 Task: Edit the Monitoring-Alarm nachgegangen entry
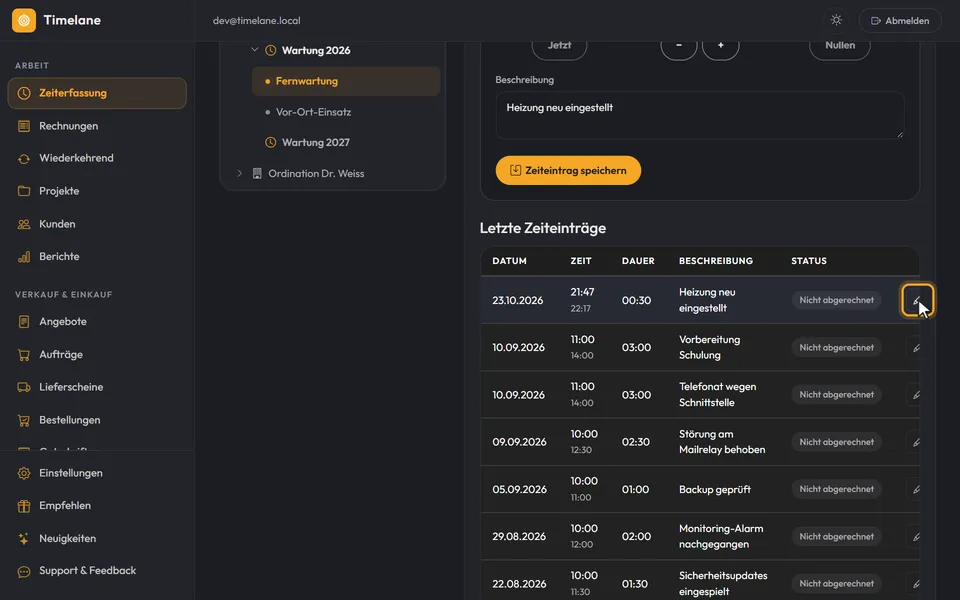[x=914, y=536]
